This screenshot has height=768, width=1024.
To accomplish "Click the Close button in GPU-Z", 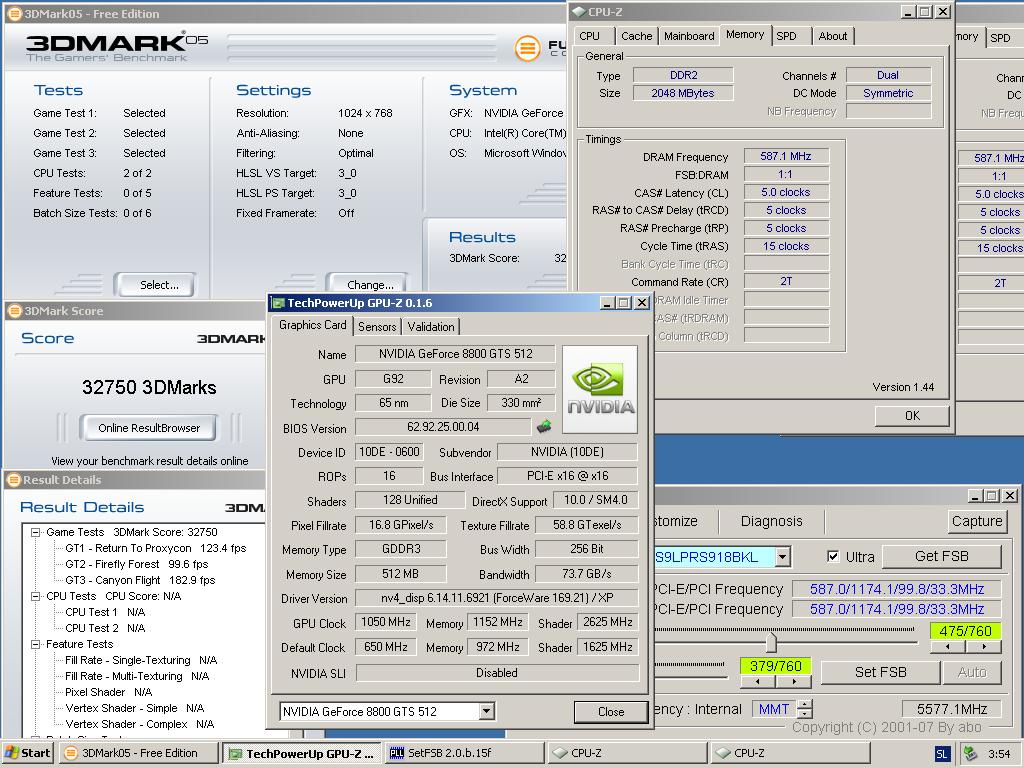I will pyautogui.click(x=611, y=712).
